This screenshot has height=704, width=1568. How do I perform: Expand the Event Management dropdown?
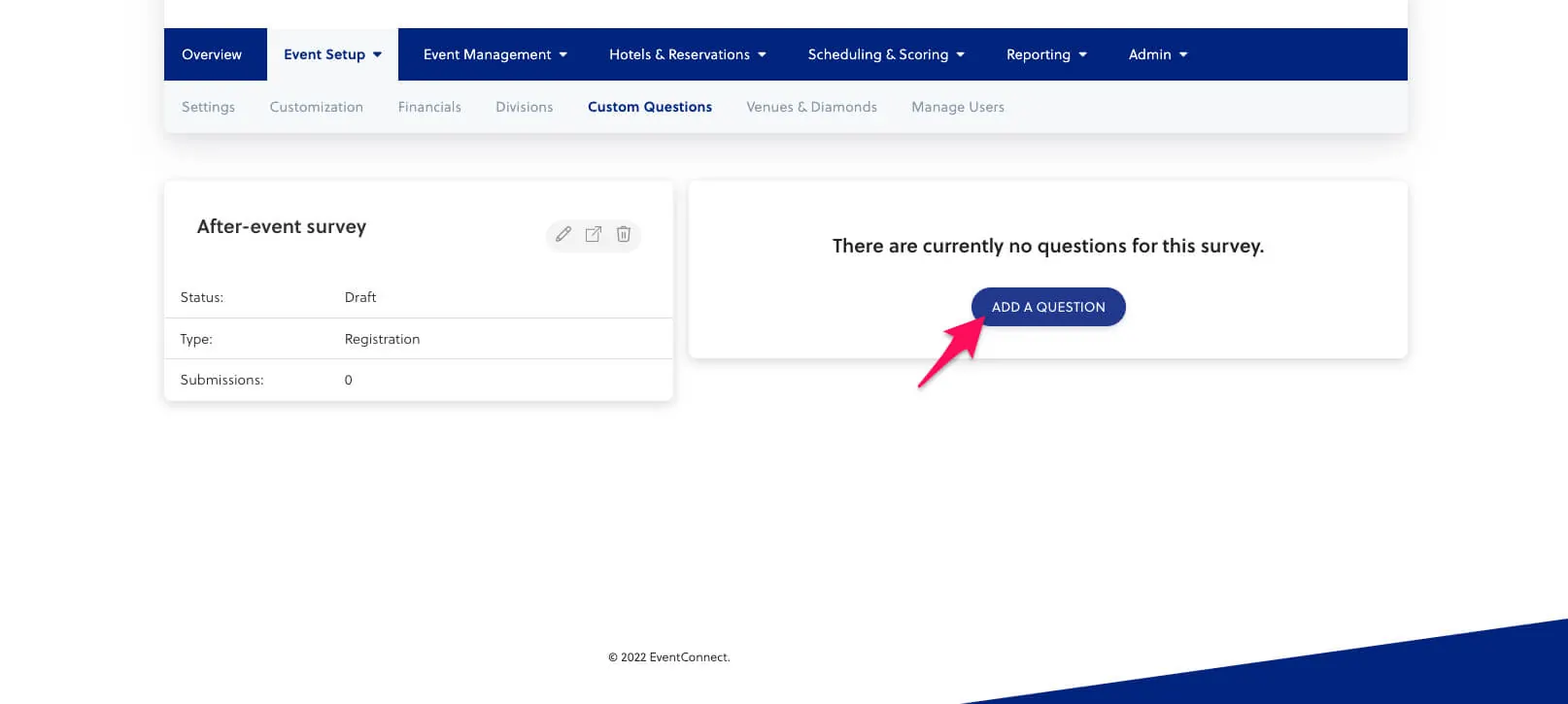click(495, 54)
